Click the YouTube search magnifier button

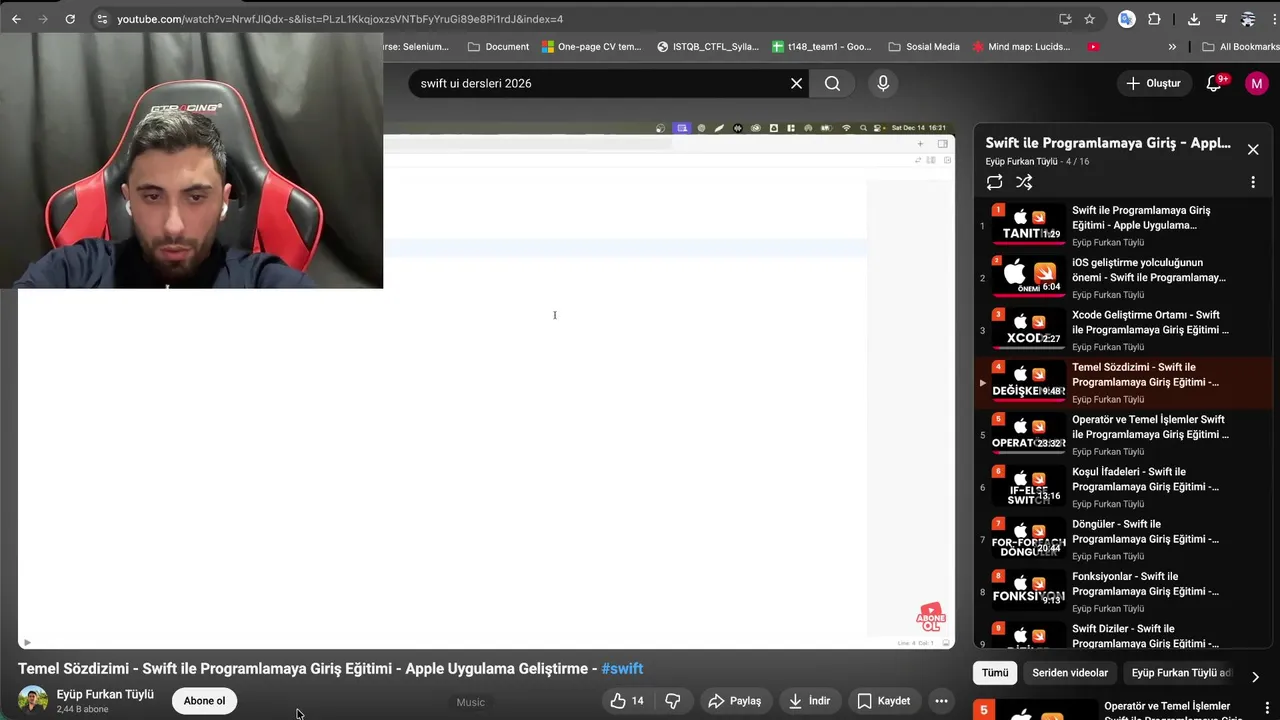pyautogui.click(x=832, y=84)
